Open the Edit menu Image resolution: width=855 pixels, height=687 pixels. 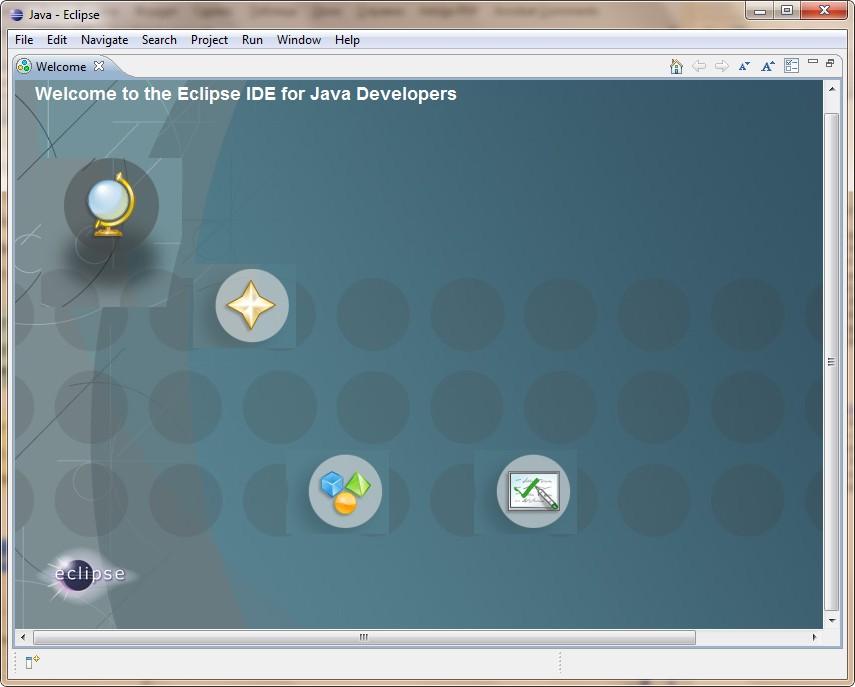(x=57, y=40)
